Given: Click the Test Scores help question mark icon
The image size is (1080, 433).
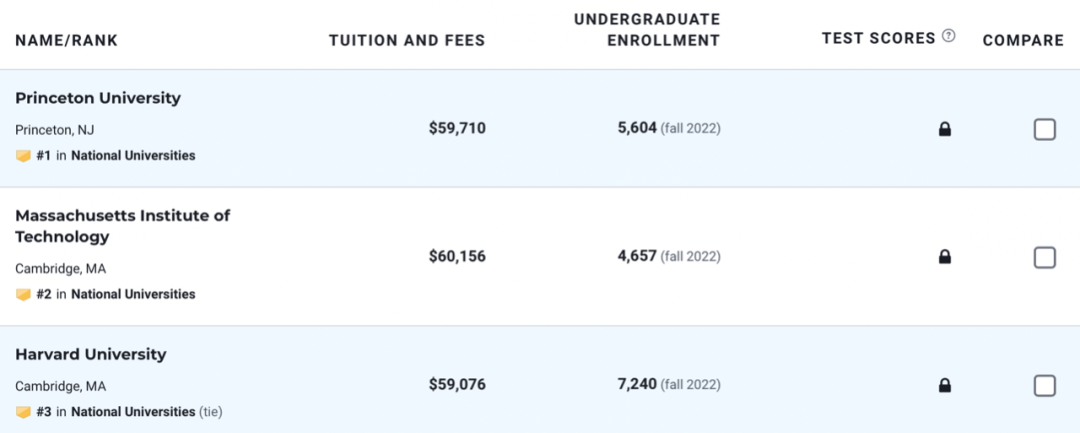Looking at the screenshot, I should (949, 37).
